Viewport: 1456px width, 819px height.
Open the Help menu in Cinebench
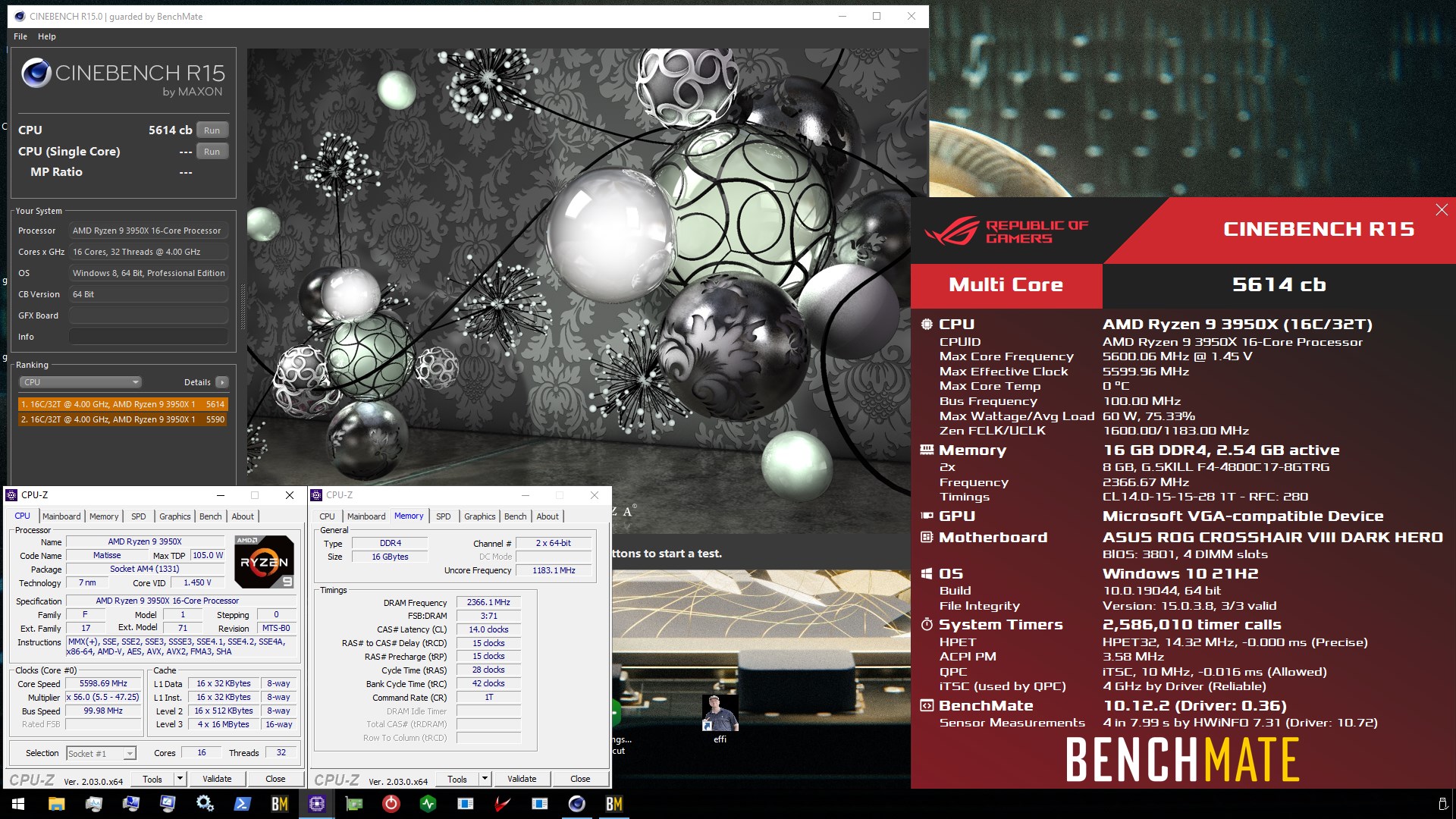click(x=47, y=36)
